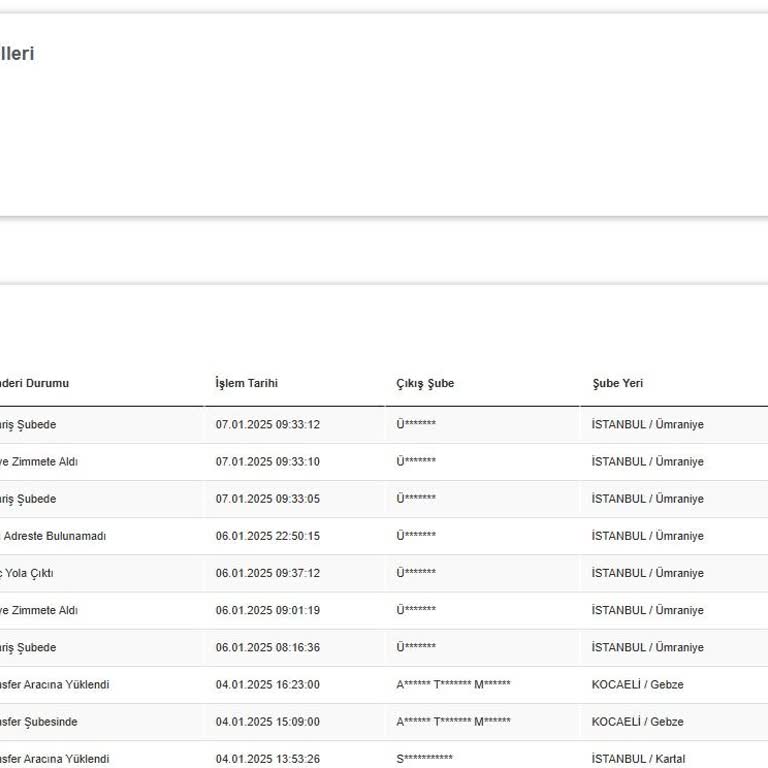Click the Çıkış Şube column header
768x768 pixels.
[425, 383]
